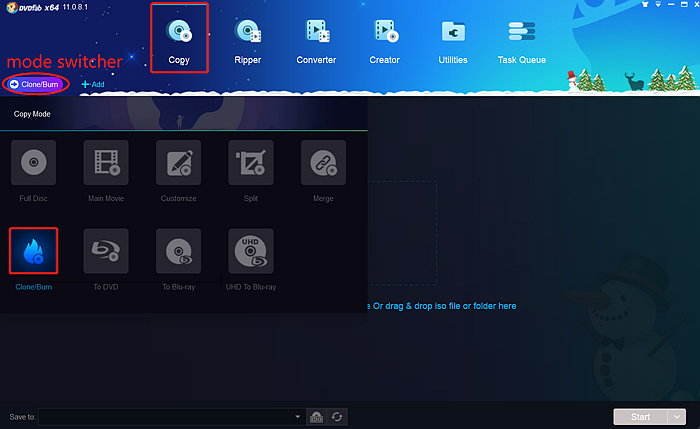Click the refresh icon beside Save to
Viewport: 700px width, 429px height.
[337, 417]
